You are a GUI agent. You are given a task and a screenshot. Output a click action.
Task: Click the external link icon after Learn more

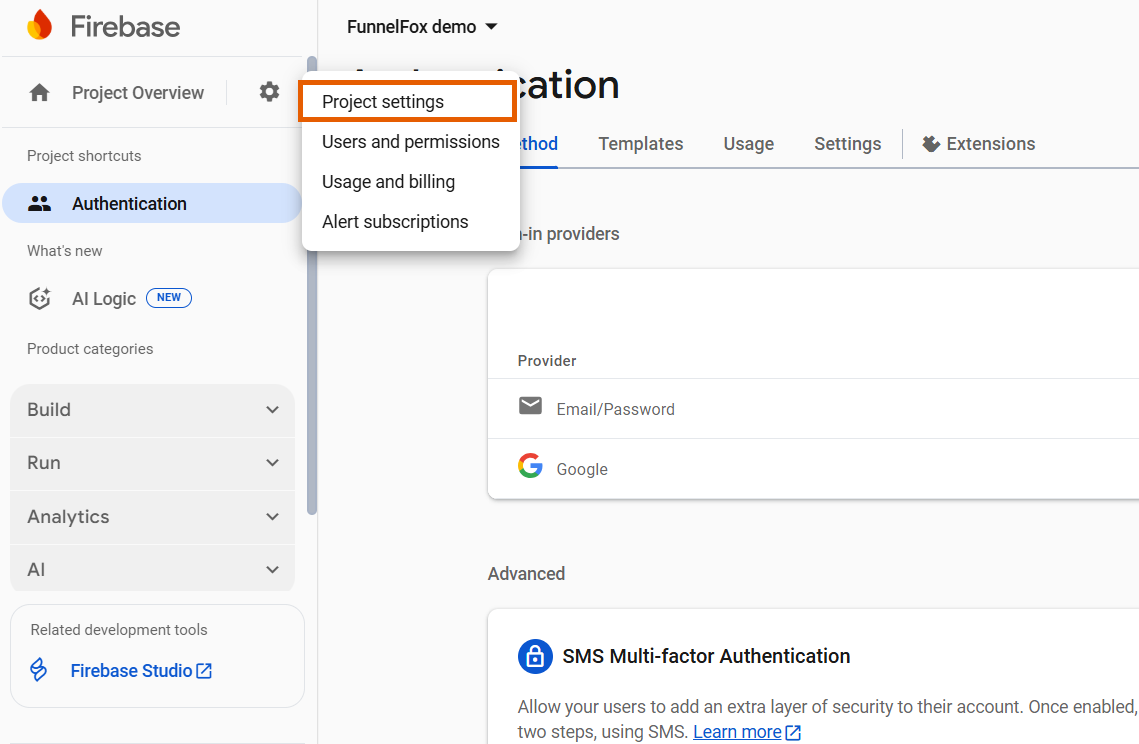[x=793, y=732]
